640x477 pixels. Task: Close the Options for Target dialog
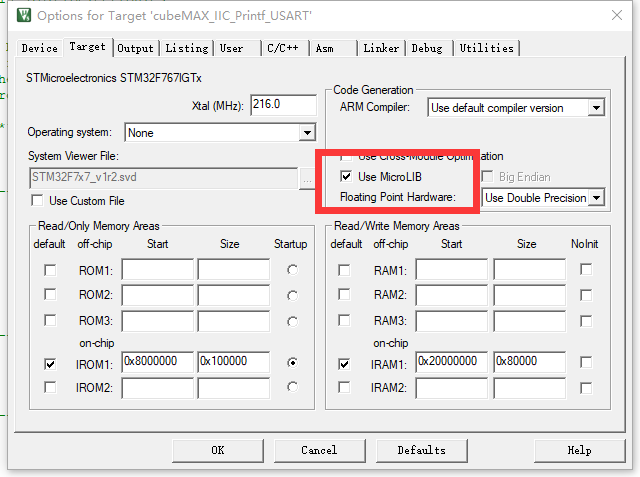[617, 16]
